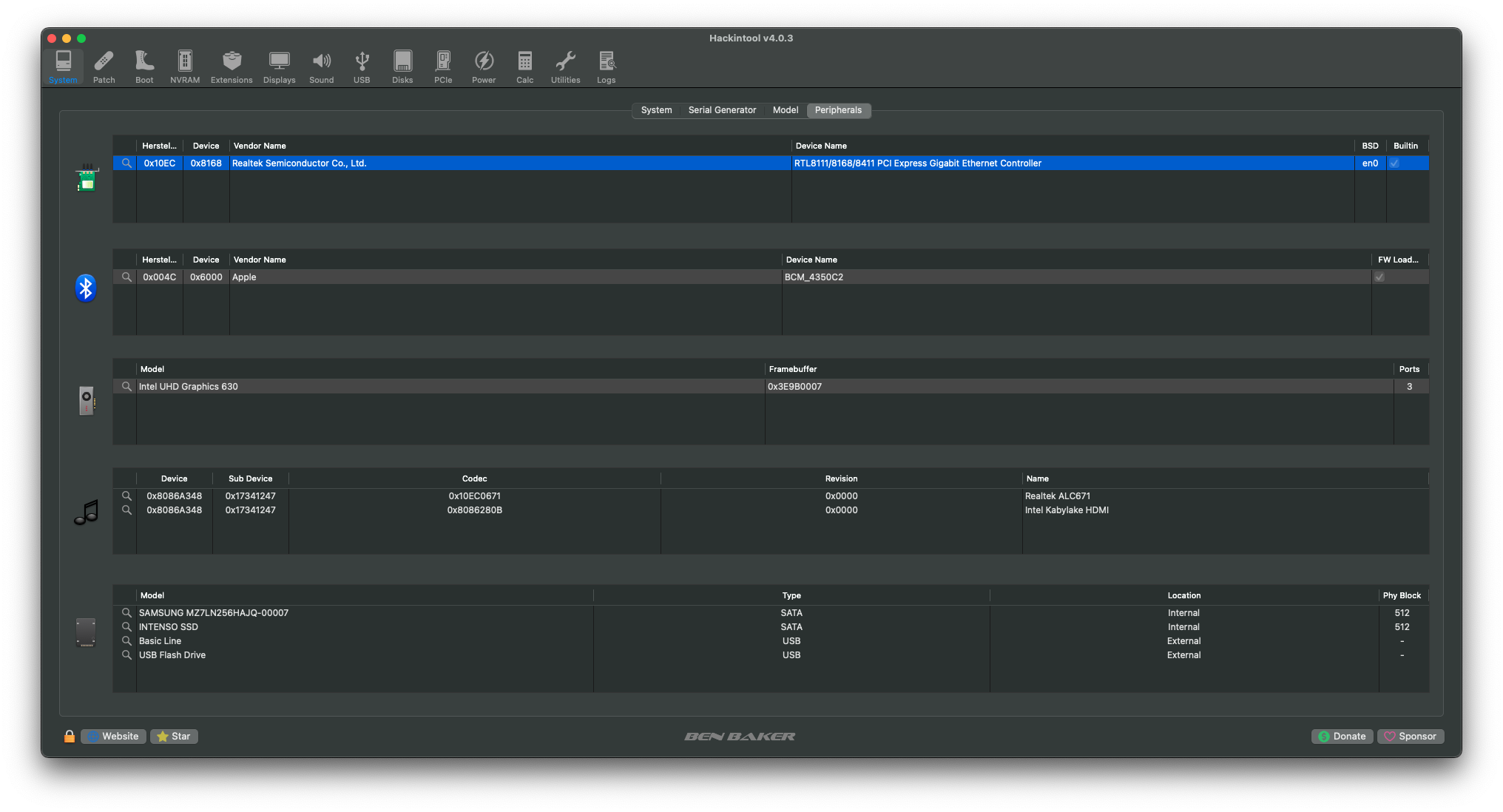
Task: Open the Extensions toolbar section
Action: click(232, 67)
